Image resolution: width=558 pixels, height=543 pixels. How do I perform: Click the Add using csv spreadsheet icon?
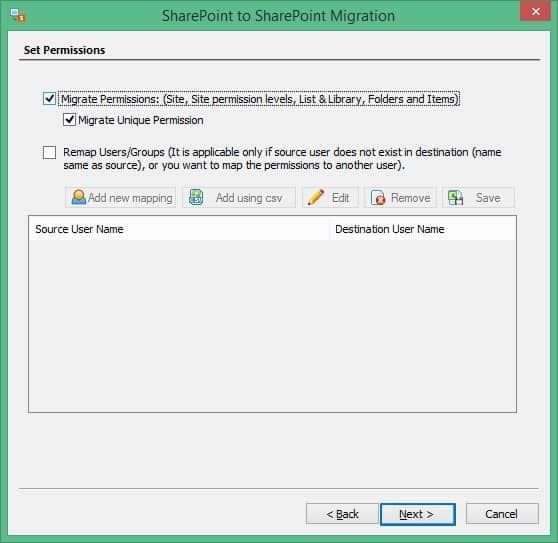click(x=196, y=197)
